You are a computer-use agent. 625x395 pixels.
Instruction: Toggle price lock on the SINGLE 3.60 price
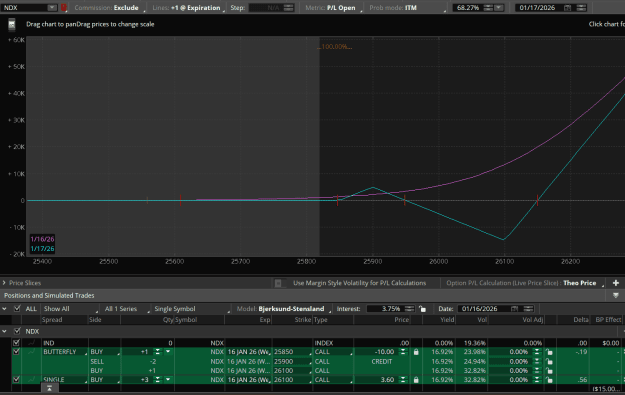pyautogui.click(x=416, y=379)
